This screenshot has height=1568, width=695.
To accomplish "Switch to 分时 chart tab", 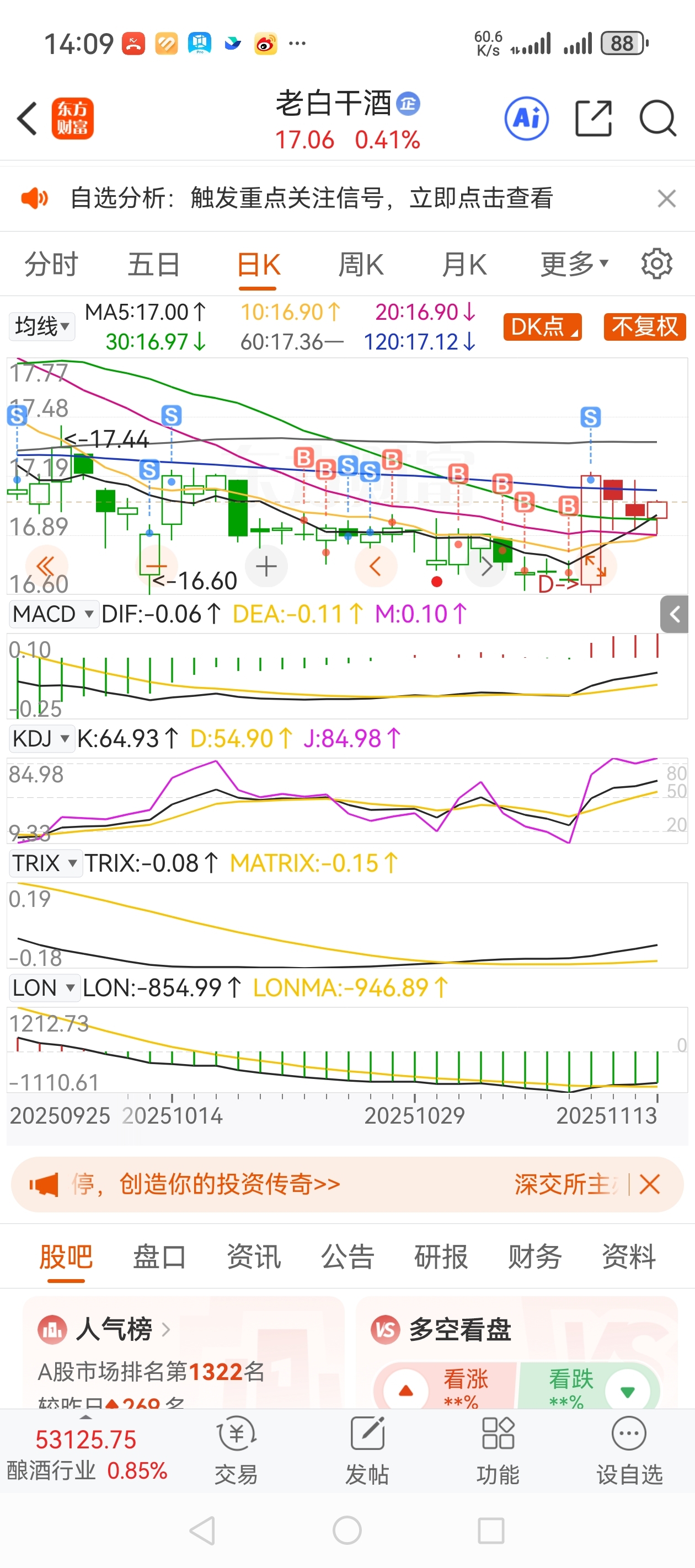I will pos(51,264).
